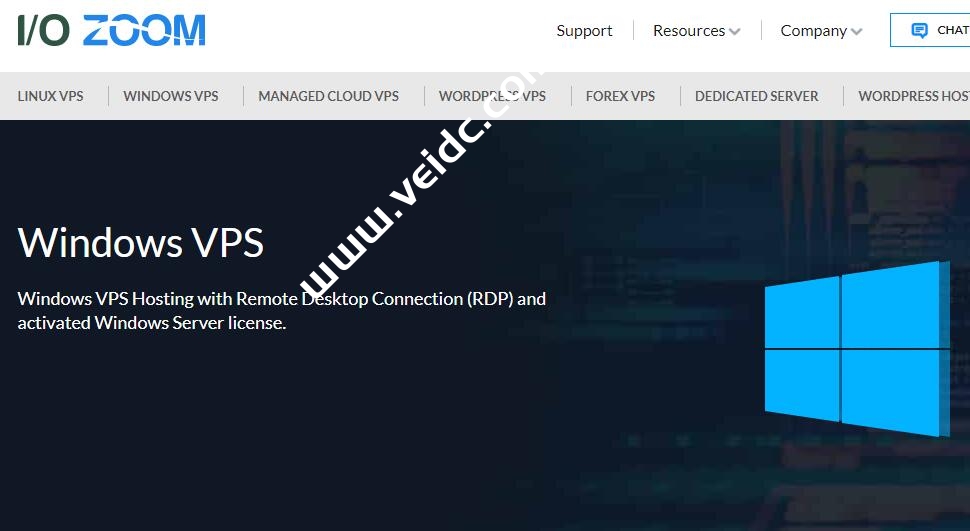
Task: Click the CHAT button
Action: tap(930, 30)
